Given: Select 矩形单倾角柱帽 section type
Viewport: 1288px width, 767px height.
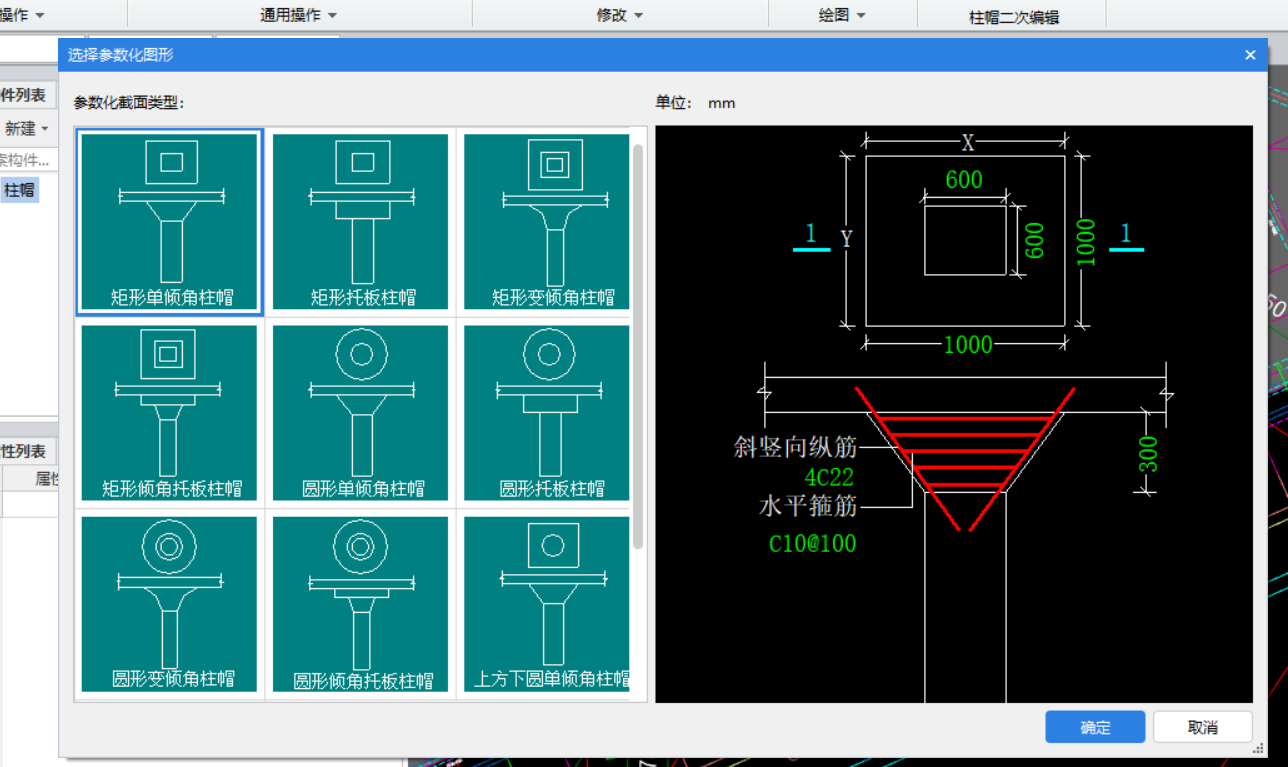Looking at the screenshot, I should pyautogui.click(x=170, y=222).
